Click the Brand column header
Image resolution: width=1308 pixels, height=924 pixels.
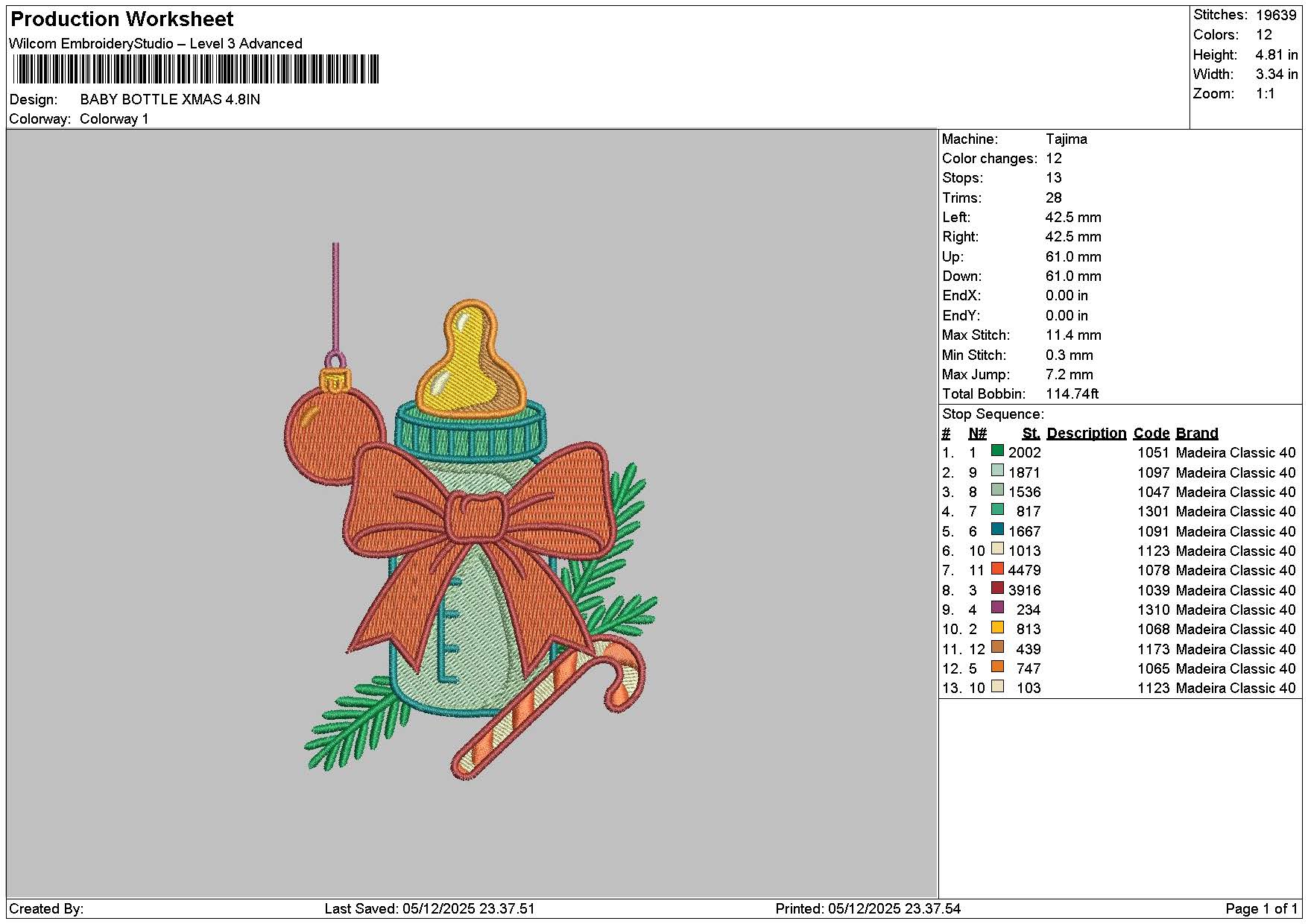coord(1197,433)
